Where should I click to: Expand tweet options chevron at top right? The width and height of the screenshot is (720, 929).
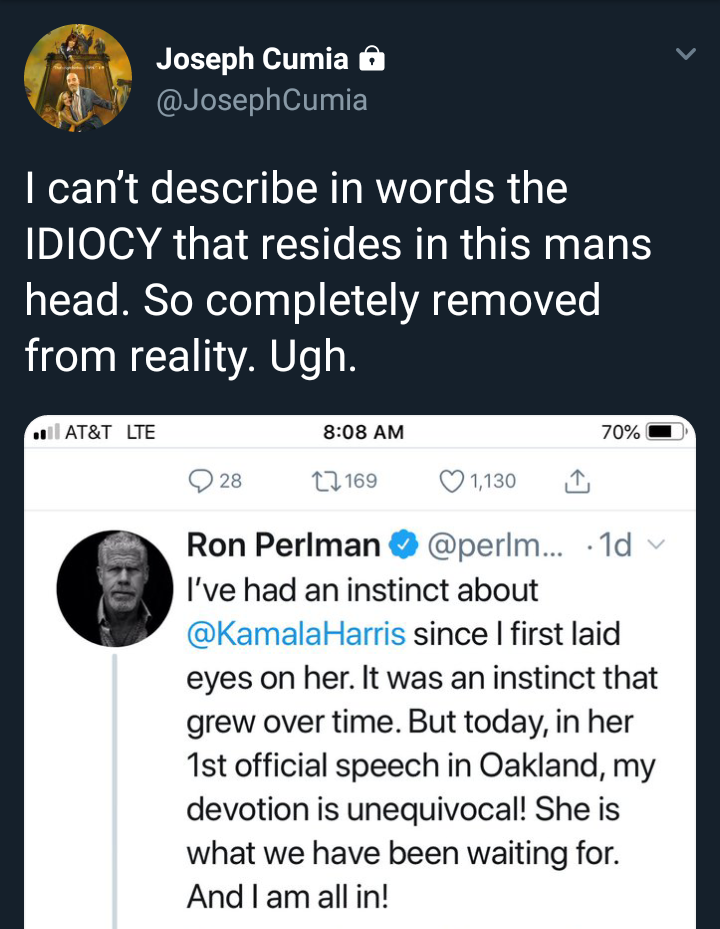[x=685, y=54]
